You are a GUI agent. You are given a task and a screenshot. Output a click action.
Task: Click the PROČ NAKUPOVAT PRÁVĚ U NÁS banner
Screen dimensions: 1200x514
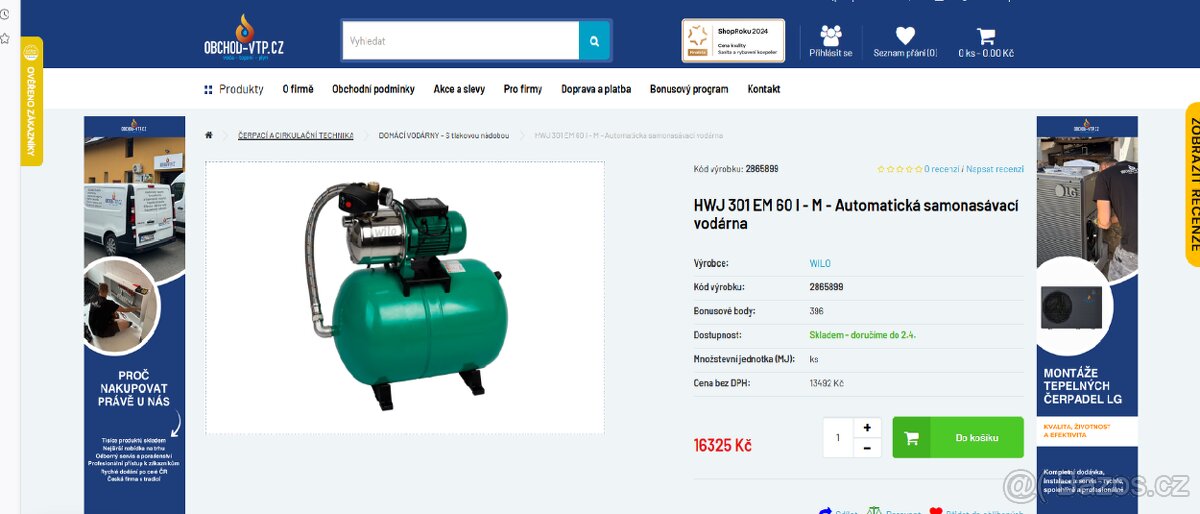point(134,315)
